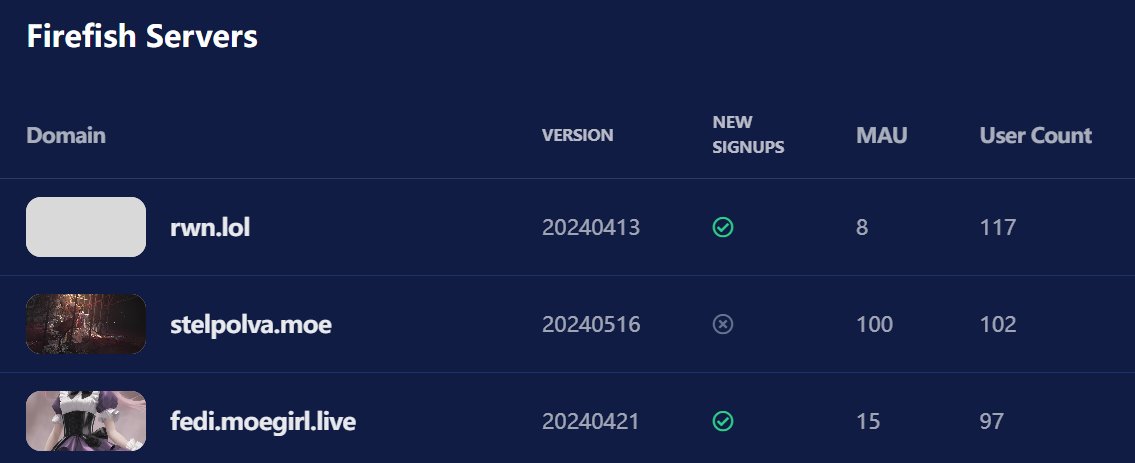Click the green checkmark icon for fedi.moegirl.live

point(722,421)
